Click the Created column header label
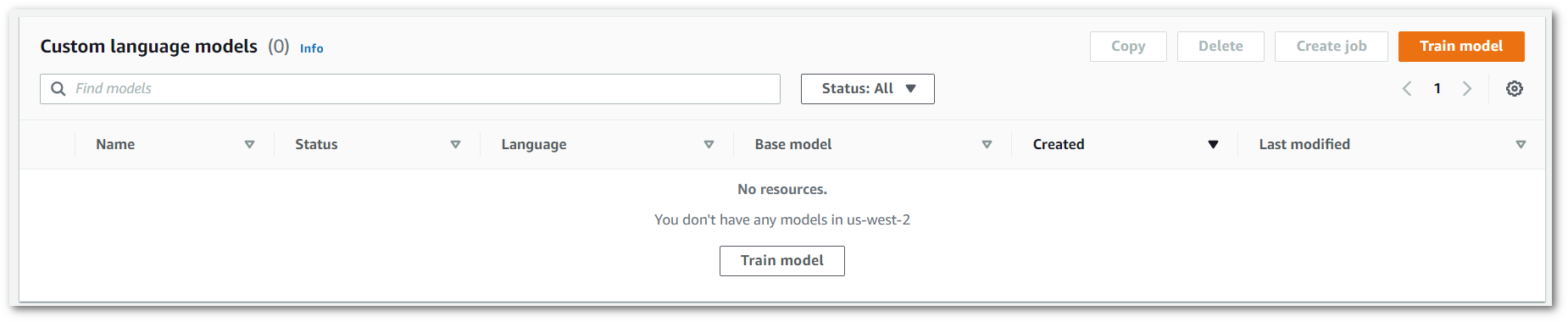 (1059, 145)
